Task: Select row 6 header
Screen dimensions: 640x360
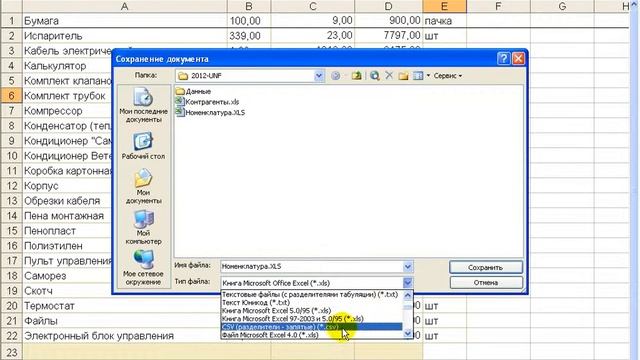Action: (11, 96)
